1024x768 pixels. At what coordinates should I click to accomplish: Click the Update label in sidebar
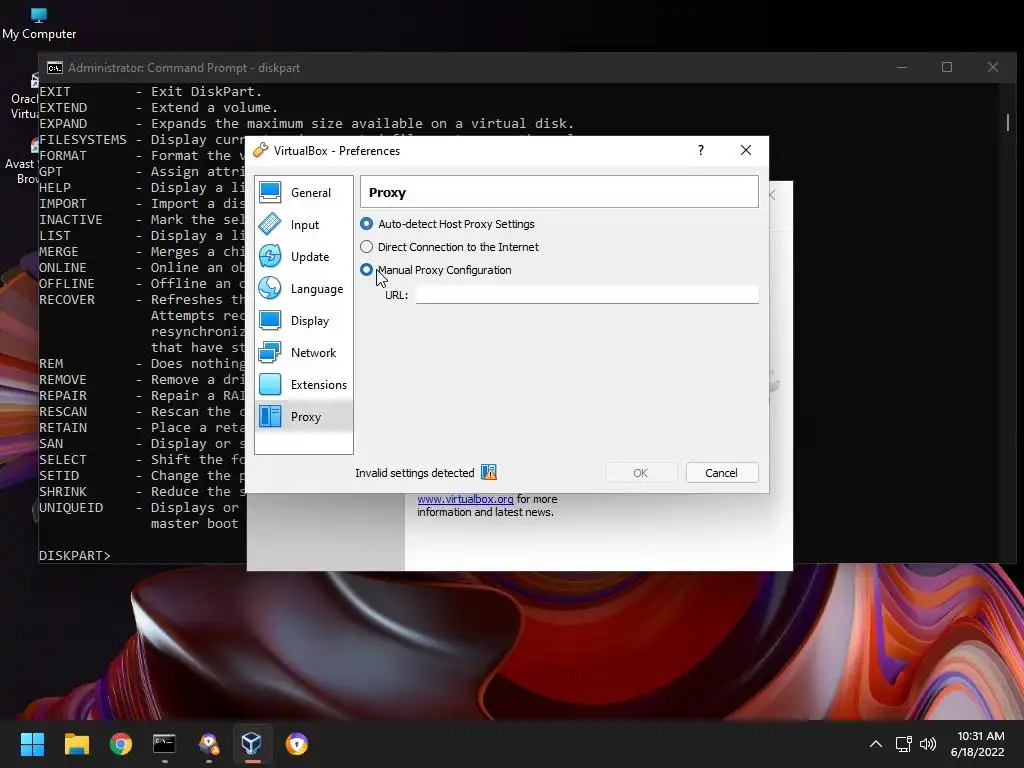[x=310, y=257]
